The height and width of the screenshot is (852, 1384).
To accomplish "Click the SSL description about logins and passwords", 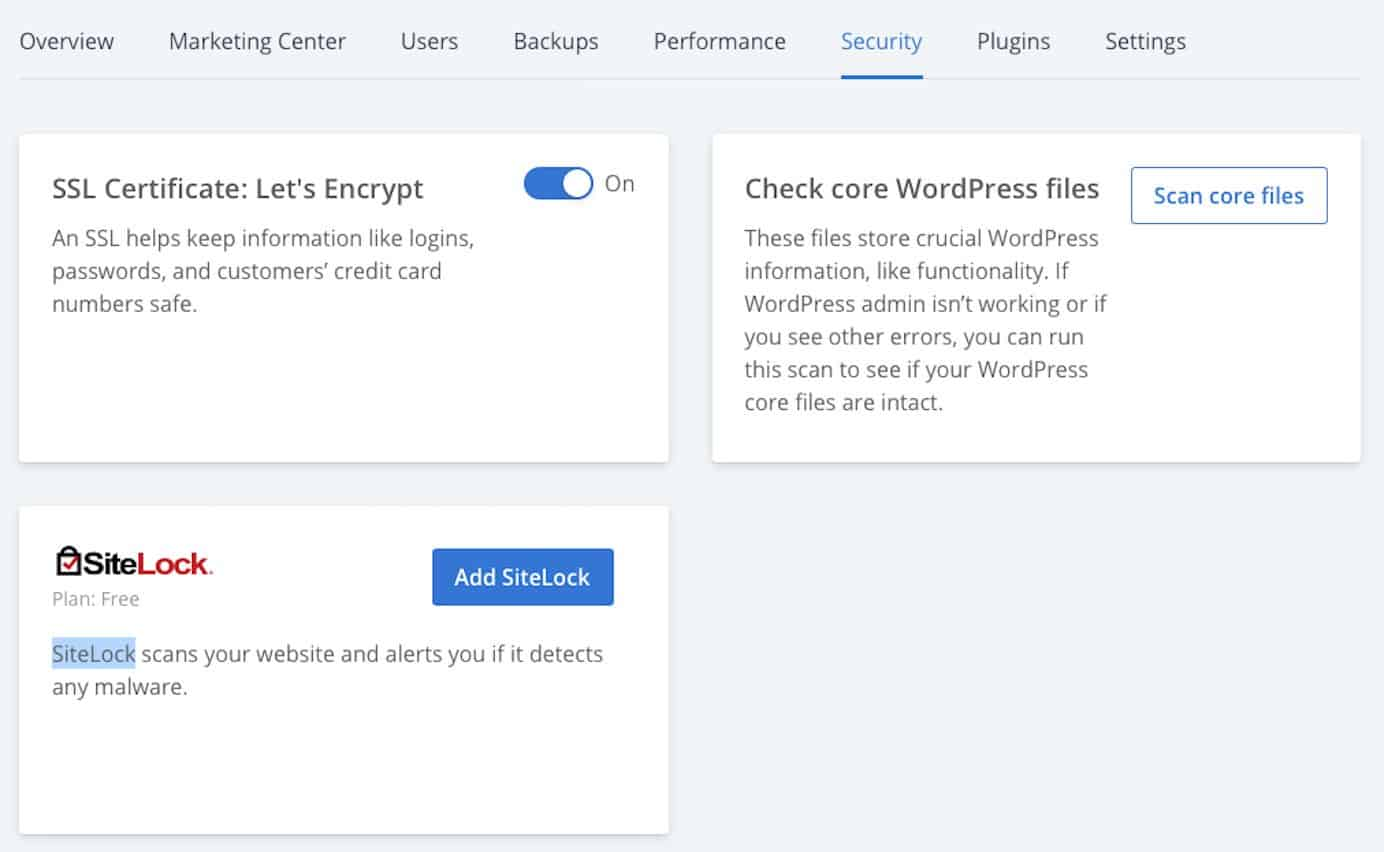I will tap(262, 271).
